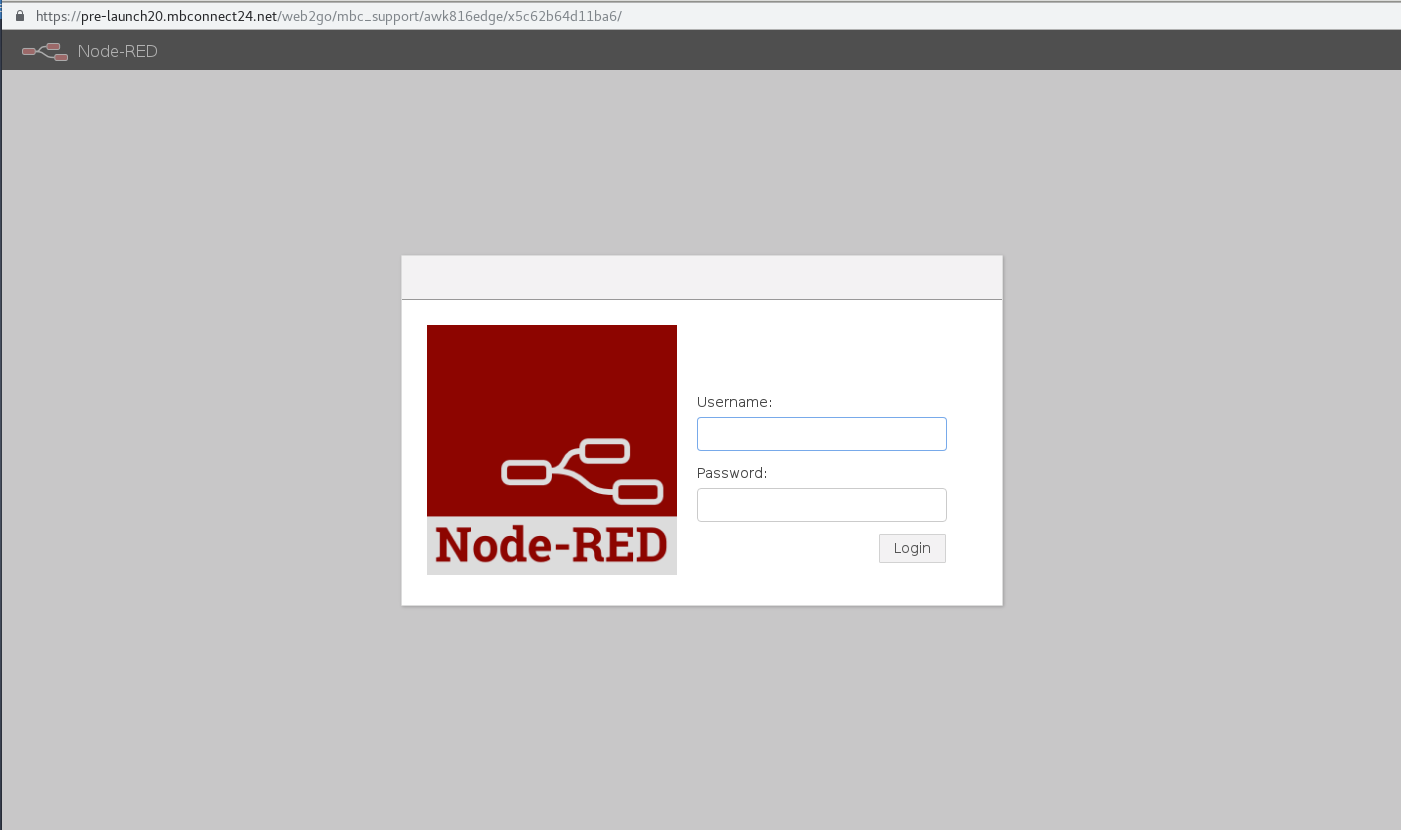This screenshot has width=1401, height=830.
Task: Click the Login button
Action: [912, 548]
